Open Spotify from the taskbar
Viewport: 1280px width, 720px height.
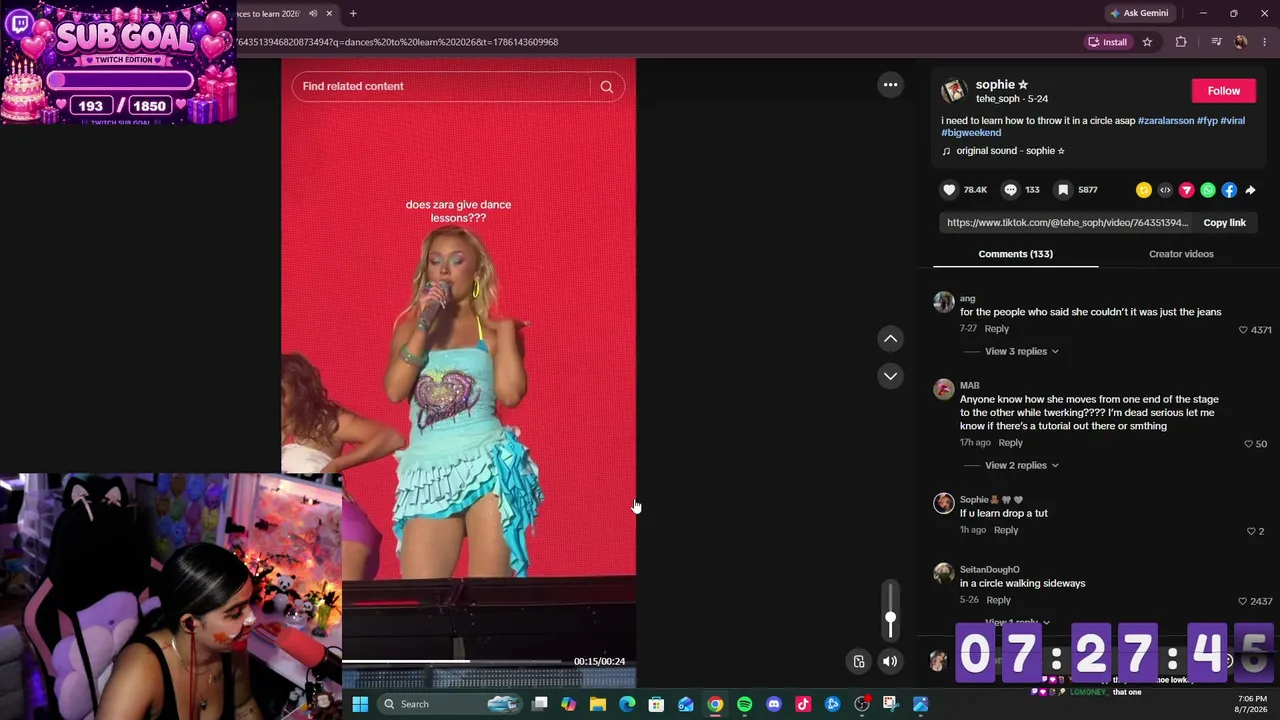coord(744,704)
